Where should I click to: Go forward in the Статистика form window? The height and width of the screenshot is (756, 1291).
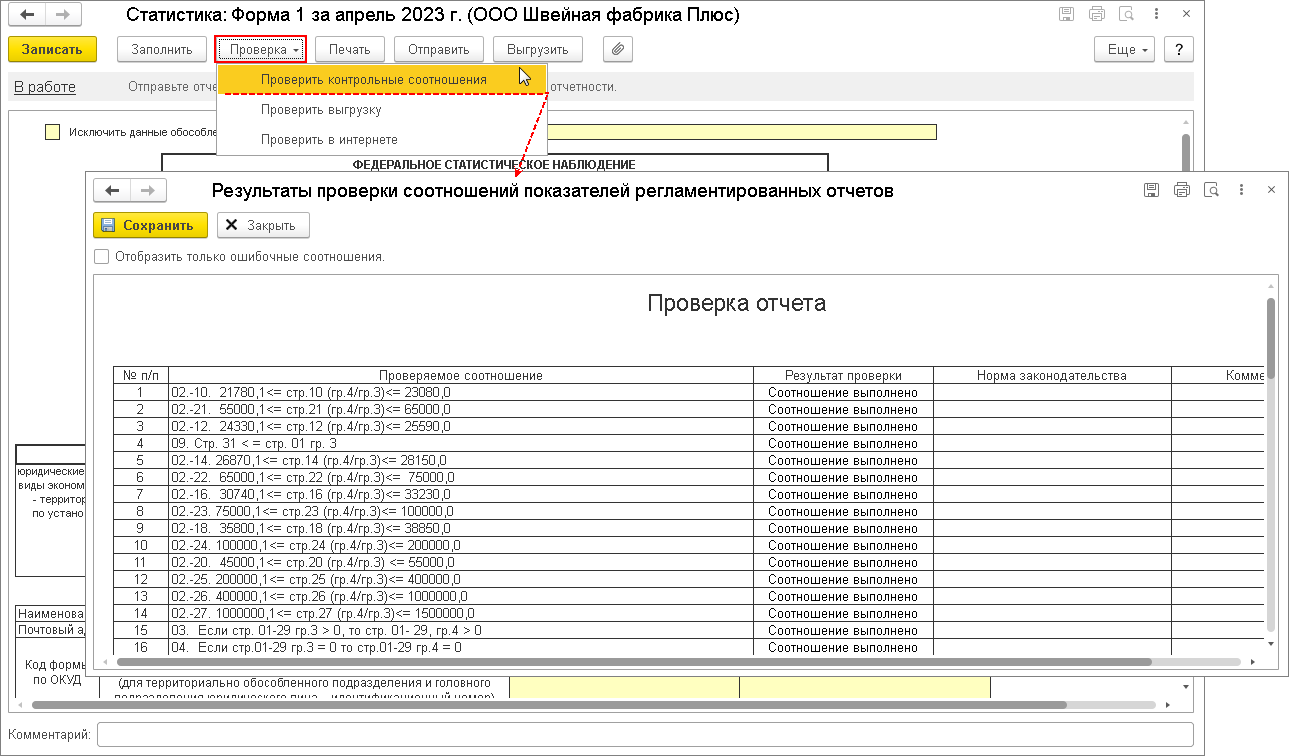(x=61, y=16)
